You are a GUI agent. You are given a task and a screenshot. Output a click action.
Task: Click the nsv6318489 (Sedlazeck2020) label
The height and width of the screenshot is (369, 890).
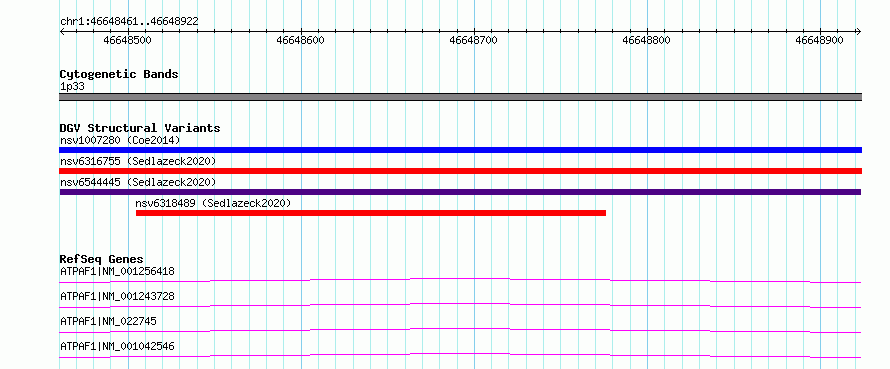click(213, 203)
